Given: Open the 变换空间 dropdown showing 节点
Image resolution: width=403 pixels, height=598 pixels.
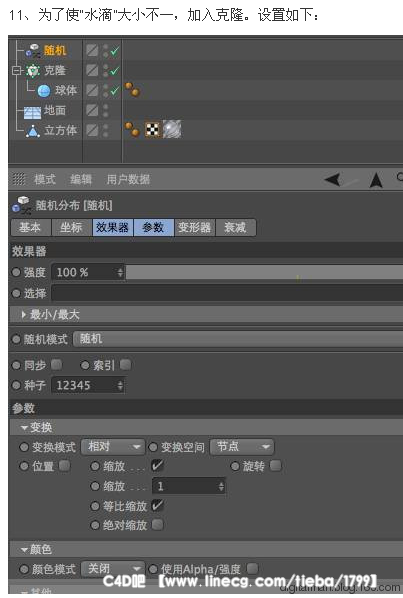Looking at the screenshot, I should point(242,447).
